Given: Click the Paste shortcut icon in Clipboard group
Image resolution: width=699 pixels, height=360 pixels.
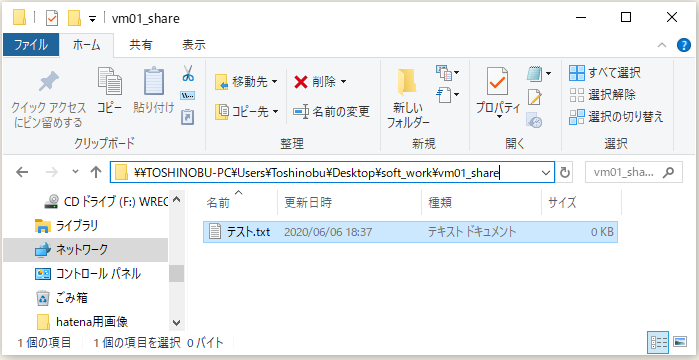Looking at the screenshot, I should pos(188,117).
